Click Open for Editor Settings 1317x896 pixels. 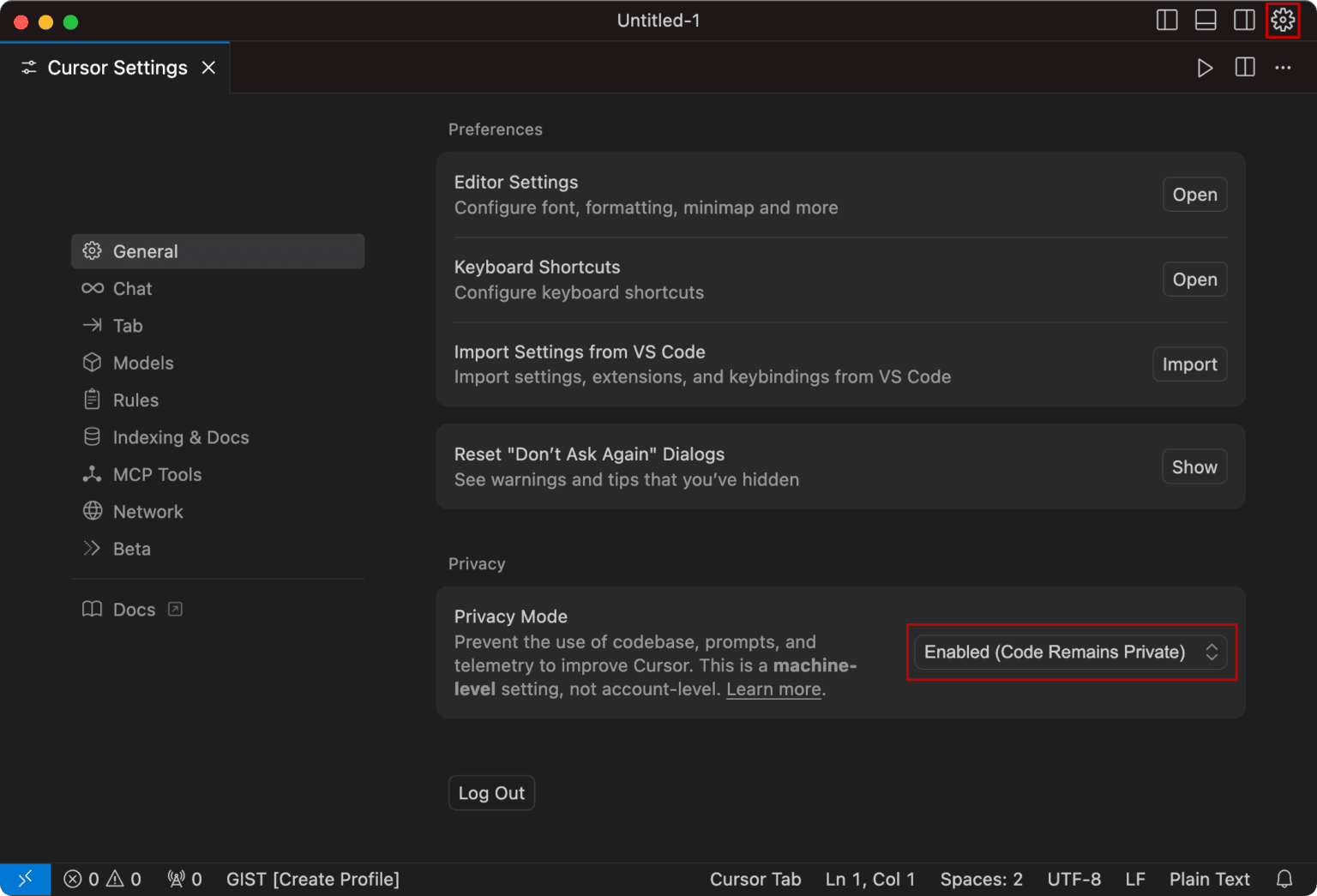click(x=1194, y=195)
